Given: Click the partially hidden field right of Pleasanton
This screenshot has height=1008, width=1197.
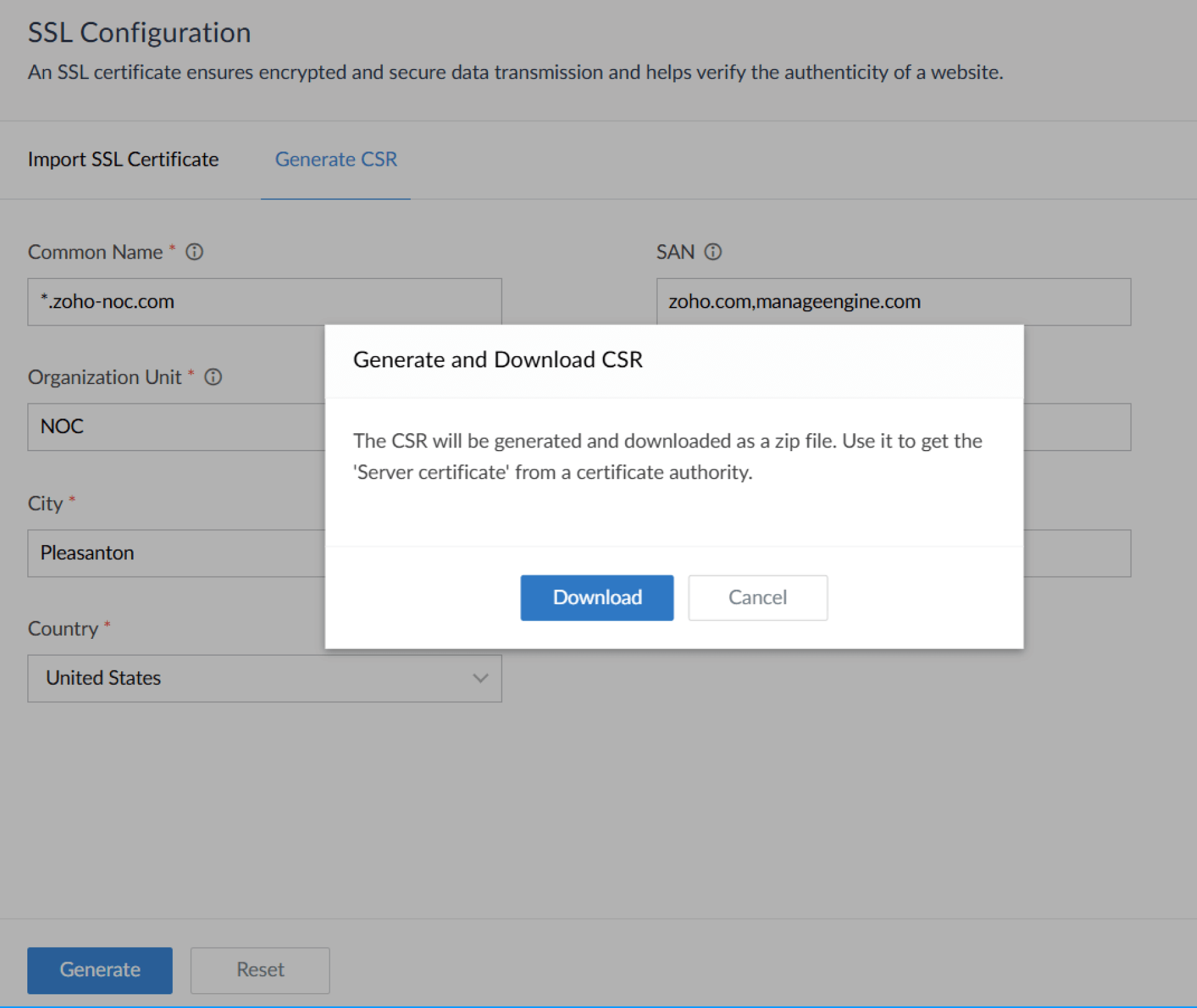Looking at the screenshot, I should [x=1076, y=553].
